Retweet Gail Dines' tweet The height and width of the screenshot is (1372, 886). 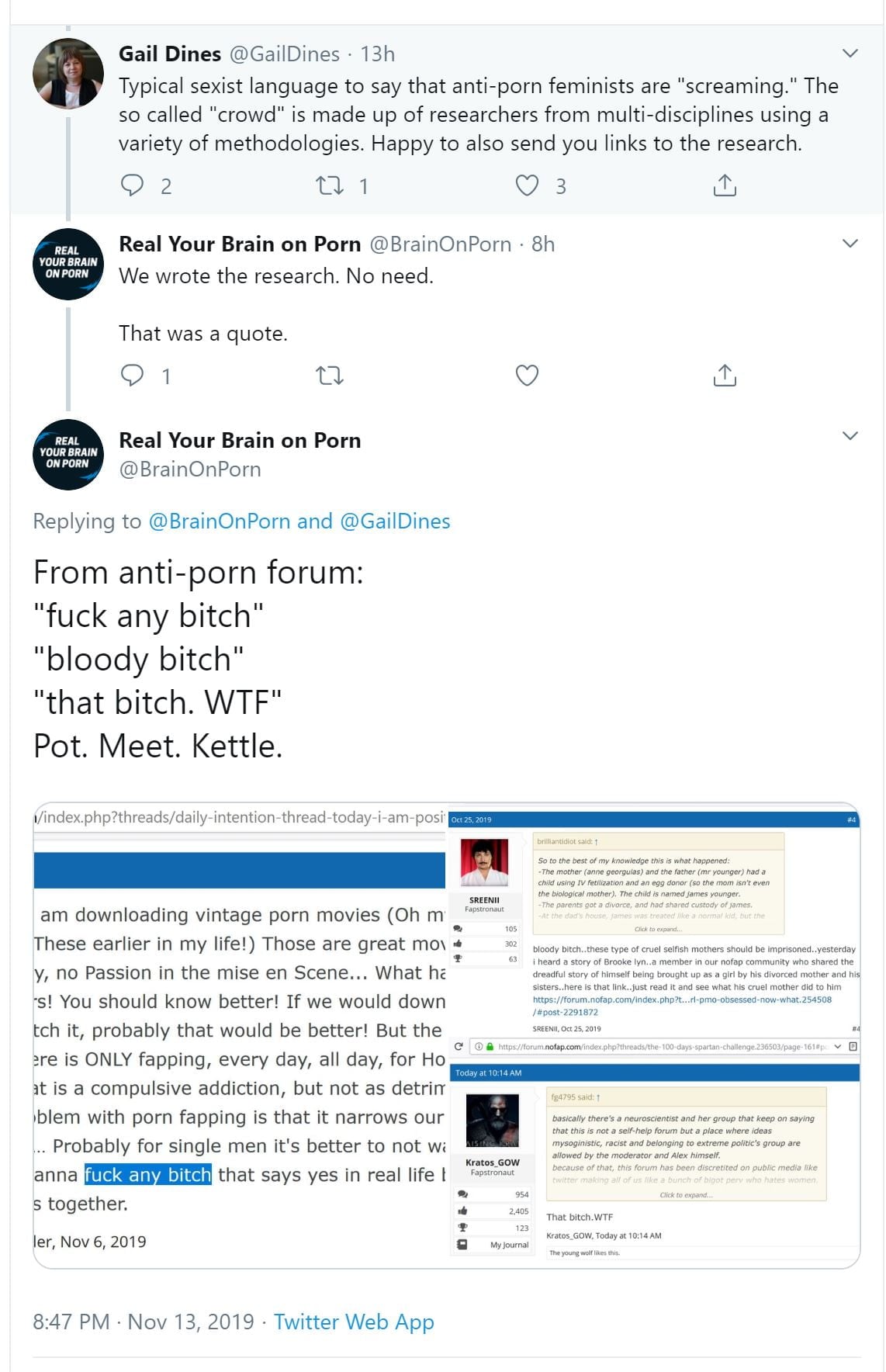(x=330, y=185)
